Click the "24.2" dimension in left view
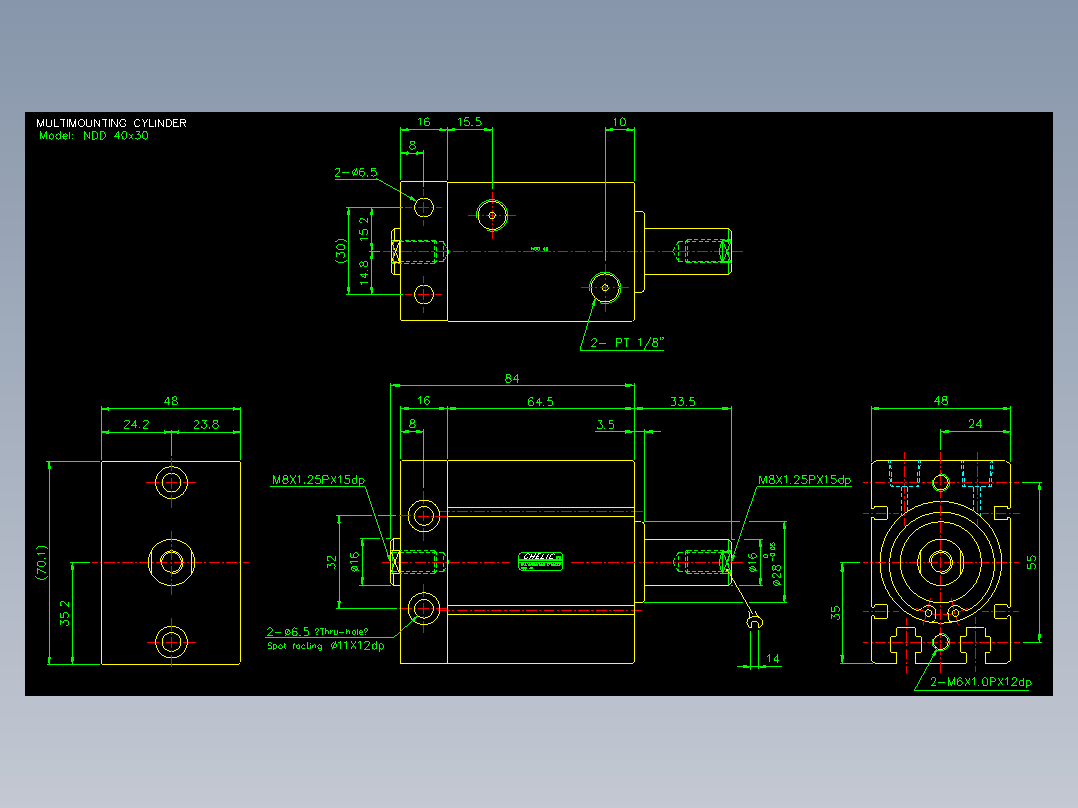Screen dimensions: 1078x808 point(136,424)
